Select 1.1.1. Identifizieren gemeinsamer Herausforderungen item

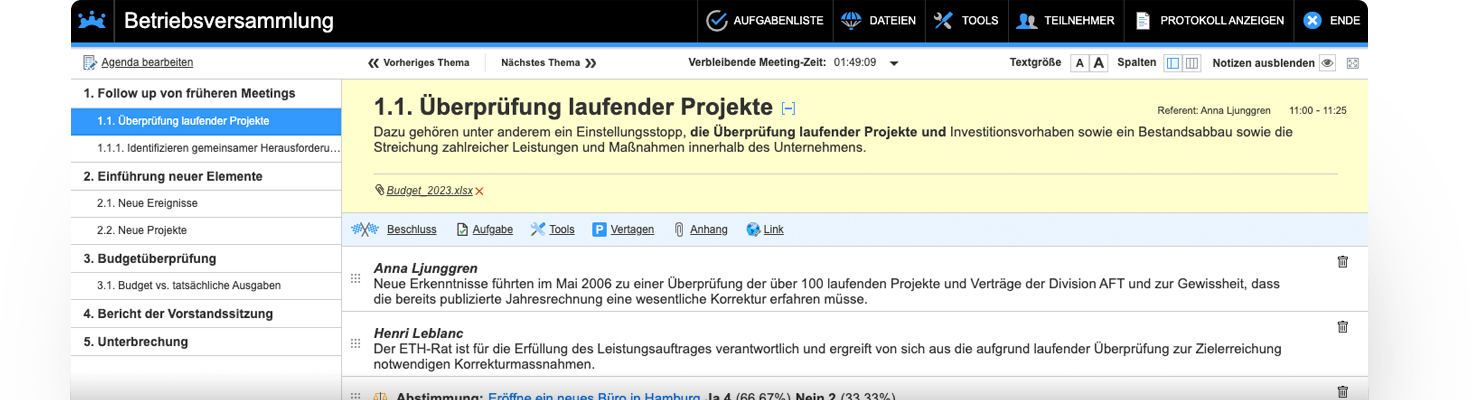click(x=206, y=148)
